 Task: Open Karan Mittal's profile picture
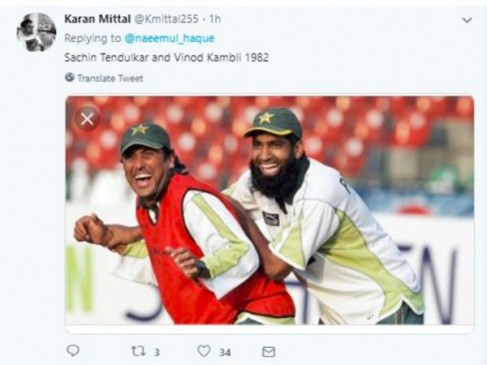pyautogui.click(x=36, y=32)
